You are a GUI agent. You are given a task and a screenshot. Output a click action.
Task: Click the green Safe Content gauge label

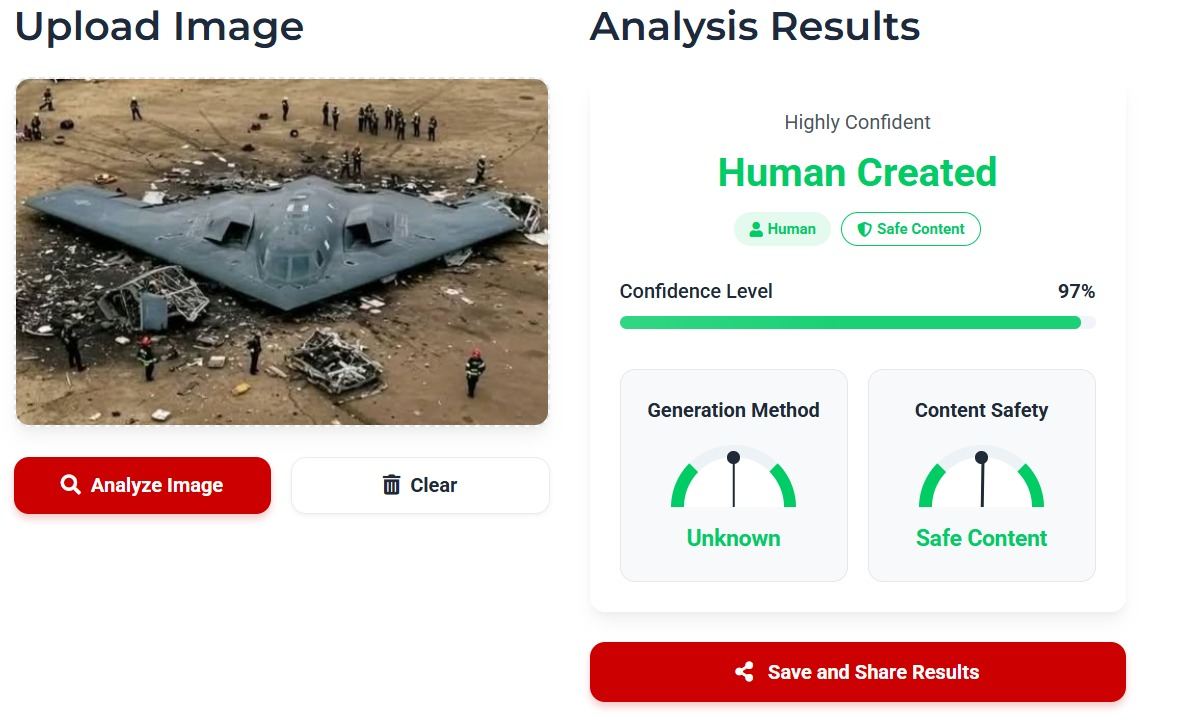click(981, 538)
